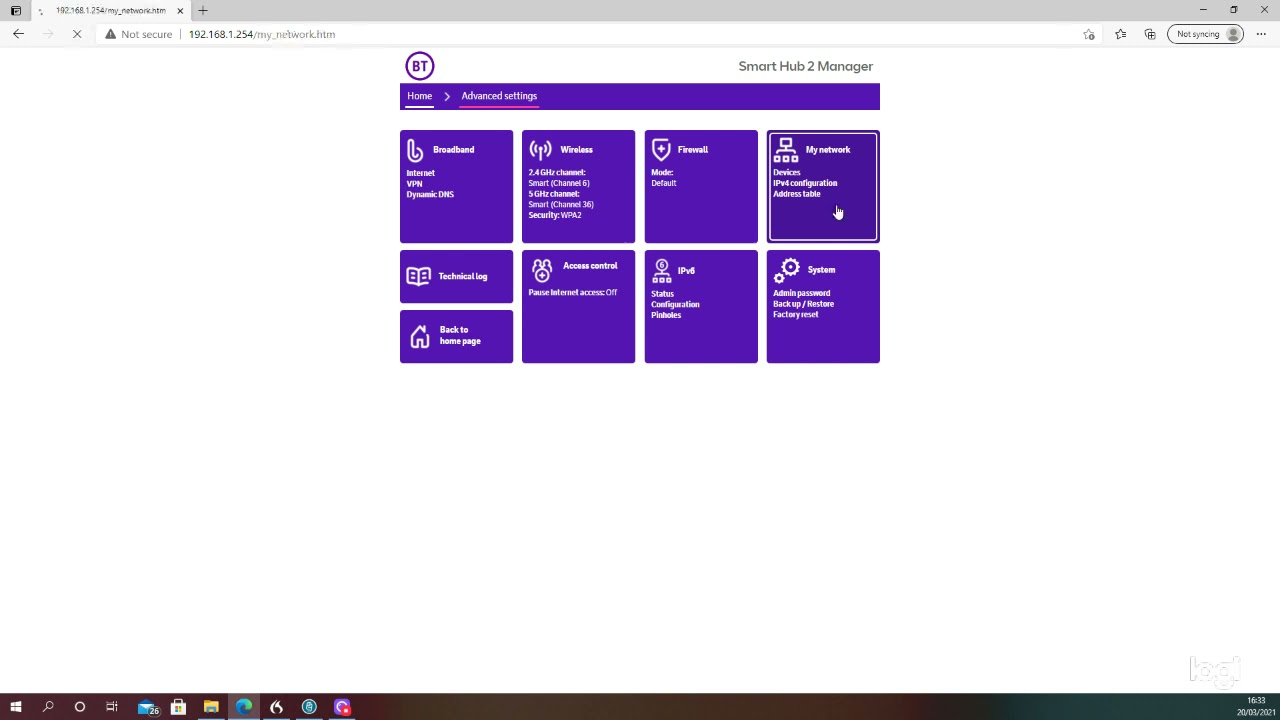1280x720 pixels.
Task: Open the Wireless settings title
Action: point(576,150)
